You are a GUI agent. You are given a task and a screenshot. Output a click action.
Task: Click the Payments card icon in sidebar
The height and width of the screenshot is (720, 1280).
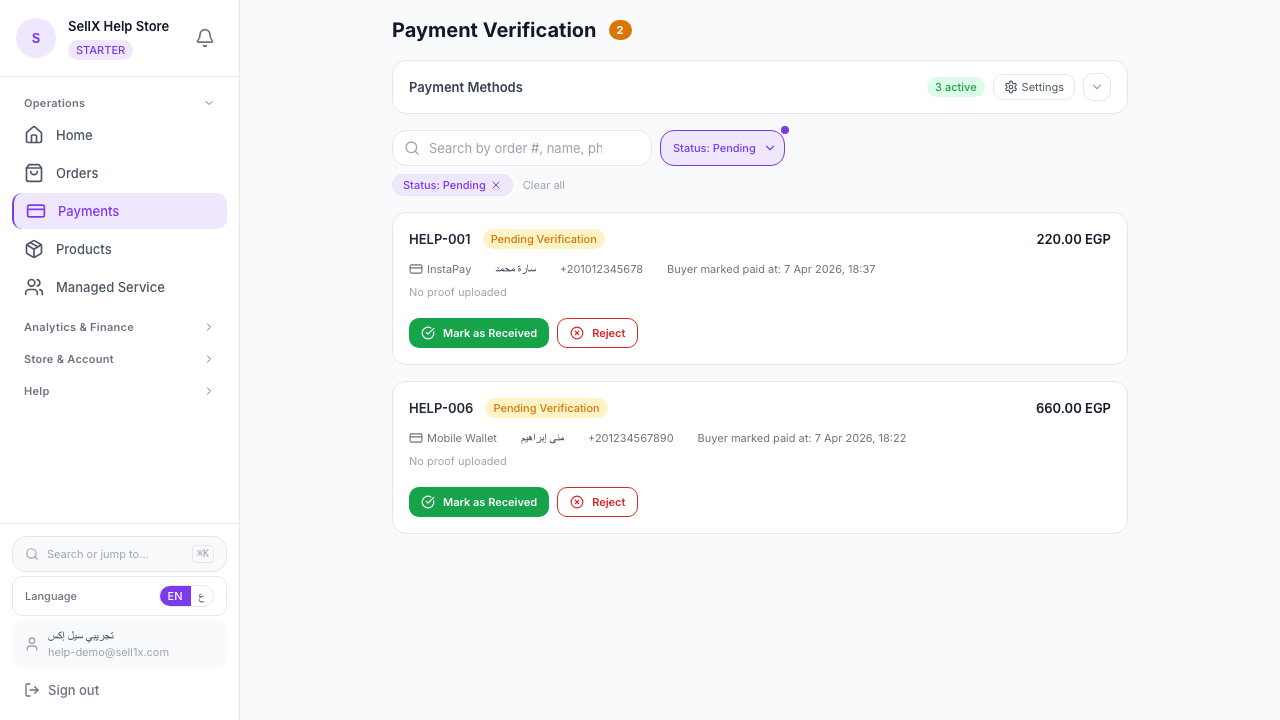click(x=35, y=211)
